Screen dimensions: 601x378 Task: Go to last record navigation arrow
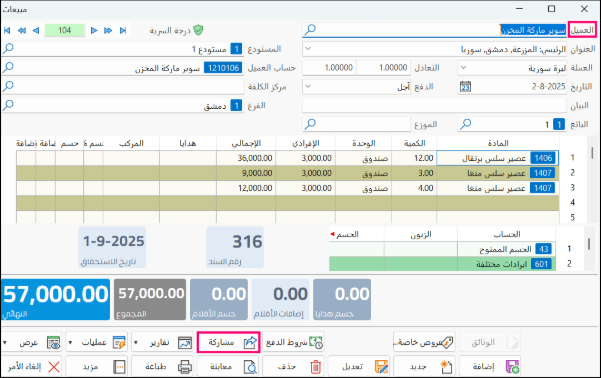tap(123, 30)
